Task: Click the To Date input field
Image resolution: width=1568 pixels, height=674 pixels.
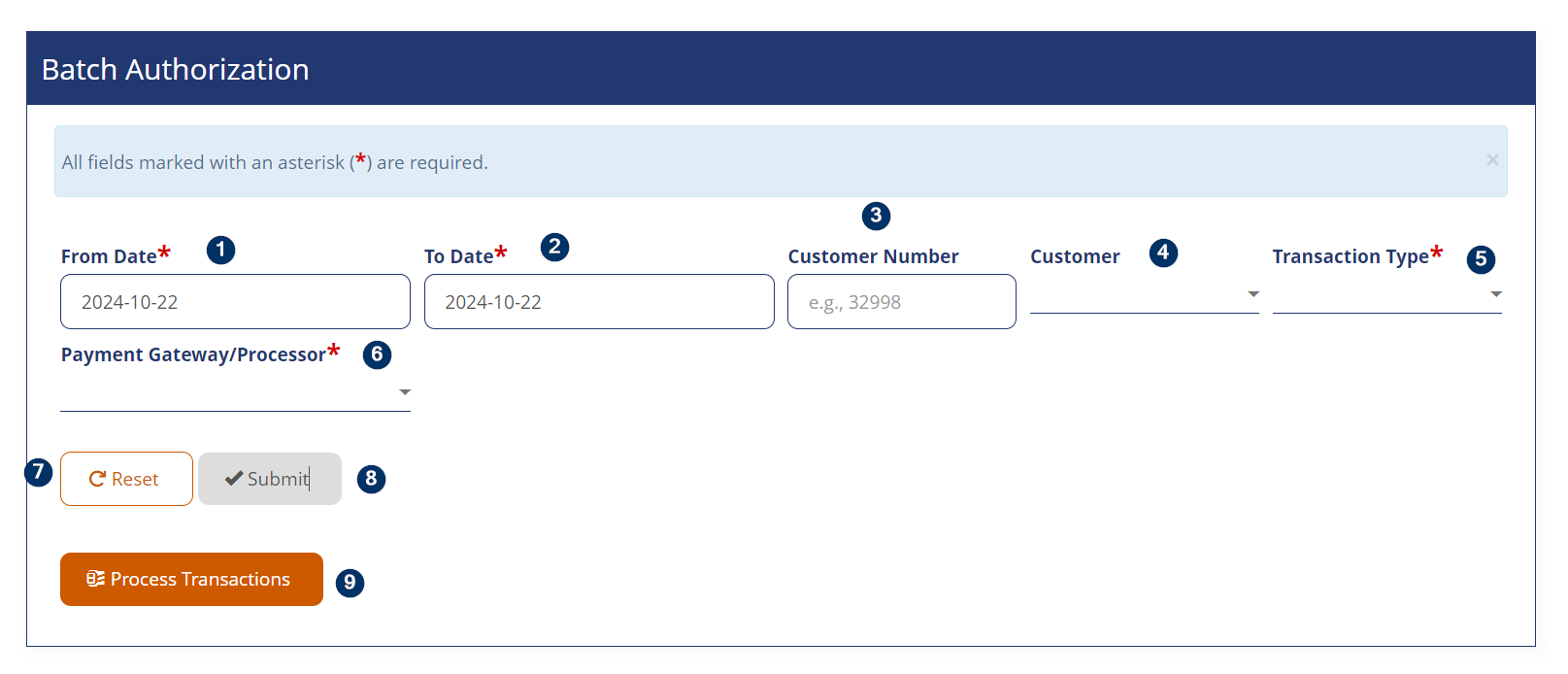Action: (x=599, y=301)
